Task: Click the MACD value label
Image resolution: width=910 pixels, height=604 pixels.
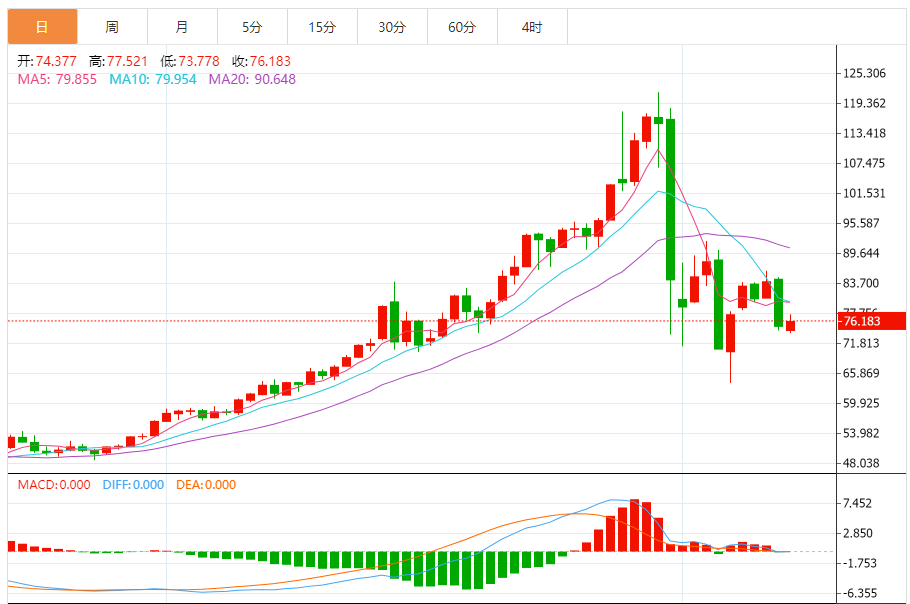Action: point(54,484)
